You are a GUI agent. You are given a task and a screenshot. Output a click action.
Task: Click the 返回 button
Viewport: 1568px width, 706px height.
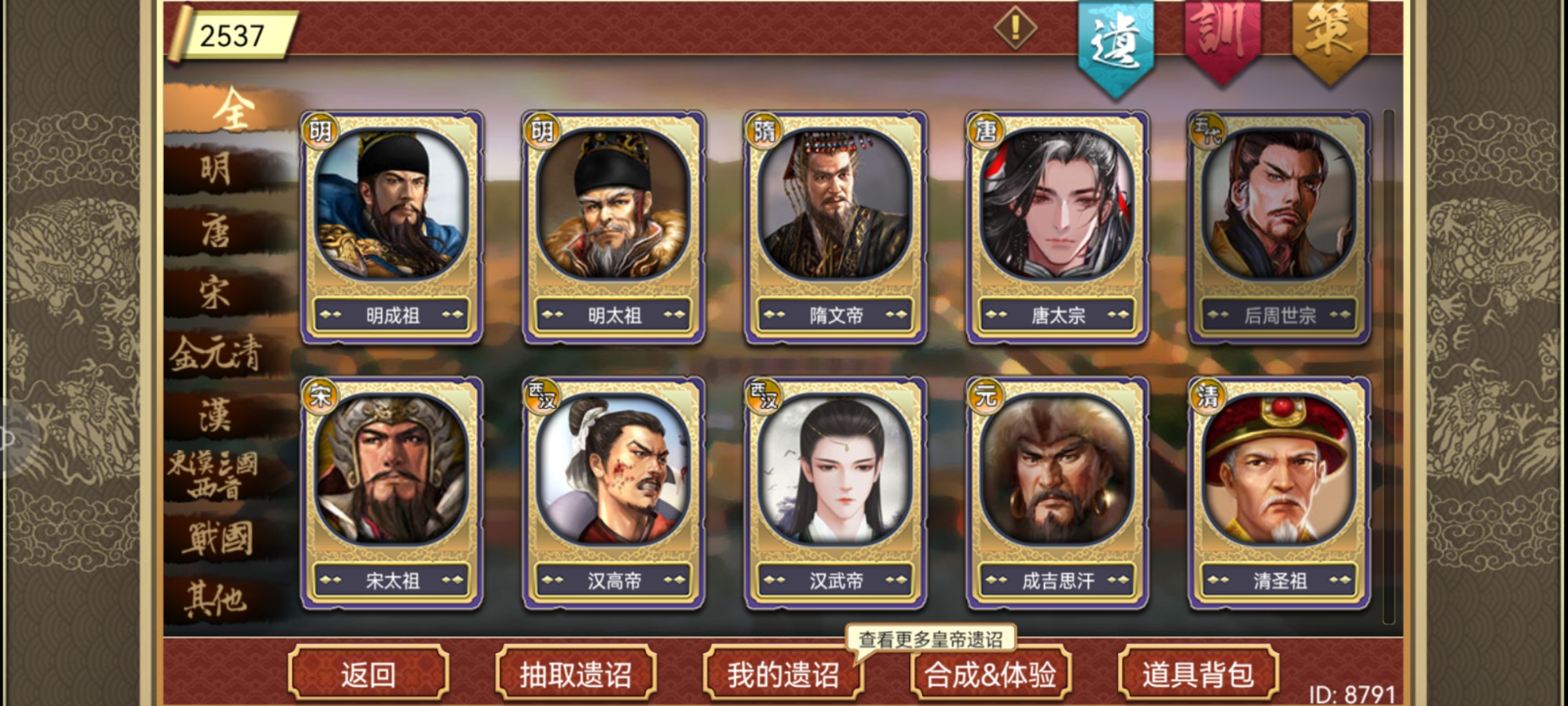(x=368, y=674)
